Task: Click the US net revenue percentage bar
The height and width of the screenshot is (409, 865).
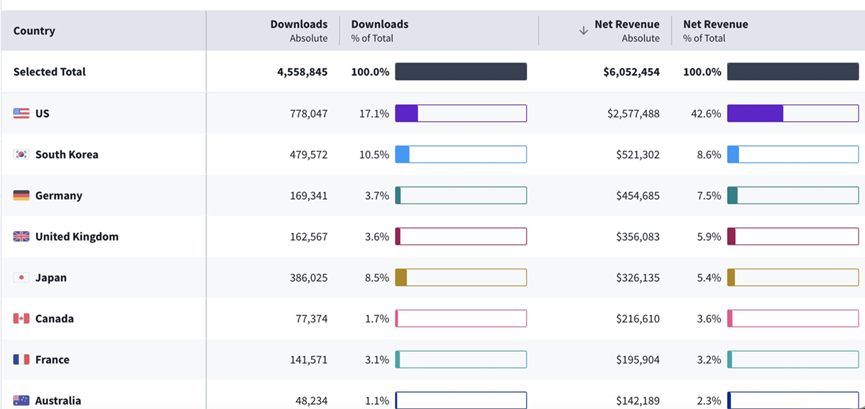Action: (793, 113)
